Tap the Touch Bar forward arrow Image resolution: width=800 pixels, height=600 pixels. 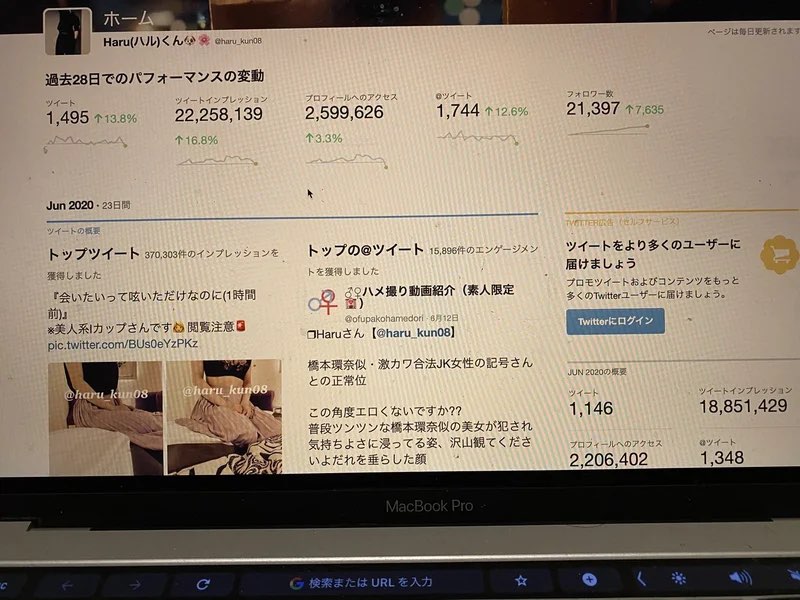pos(135,585)
